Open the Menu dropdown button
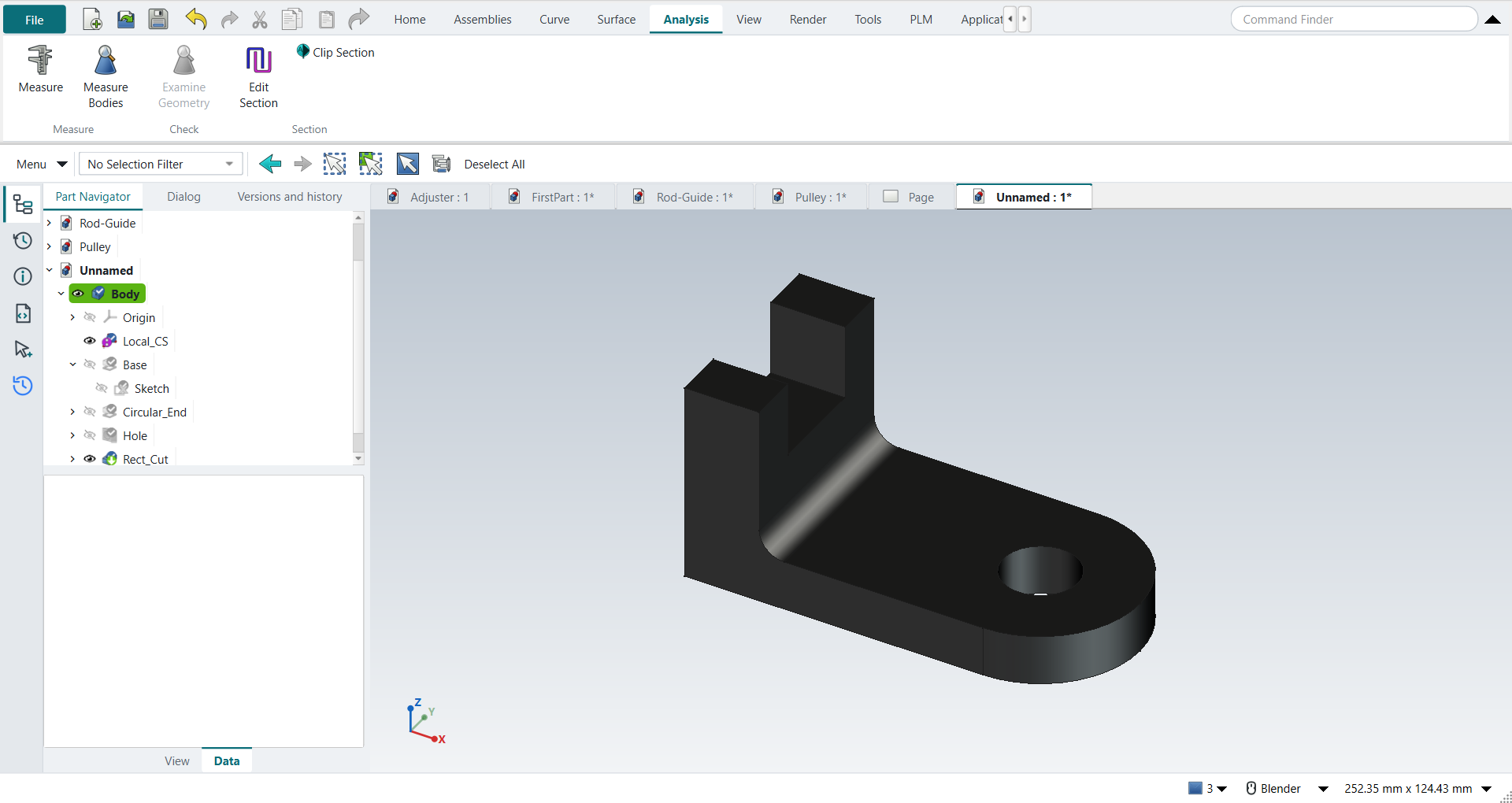 click(41, 164)
